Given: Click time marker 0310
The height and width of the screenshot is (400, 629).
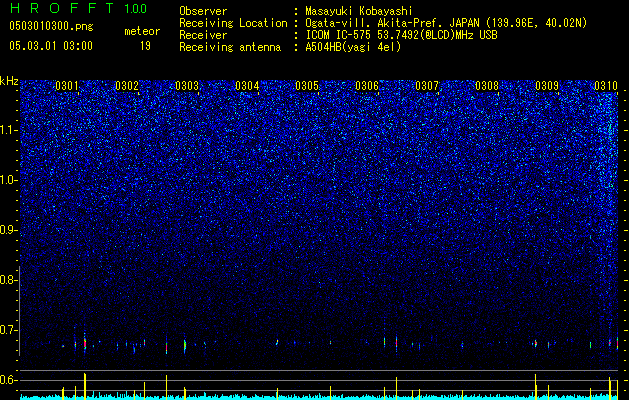Looking at the screenshot, I should click(606, 86).
